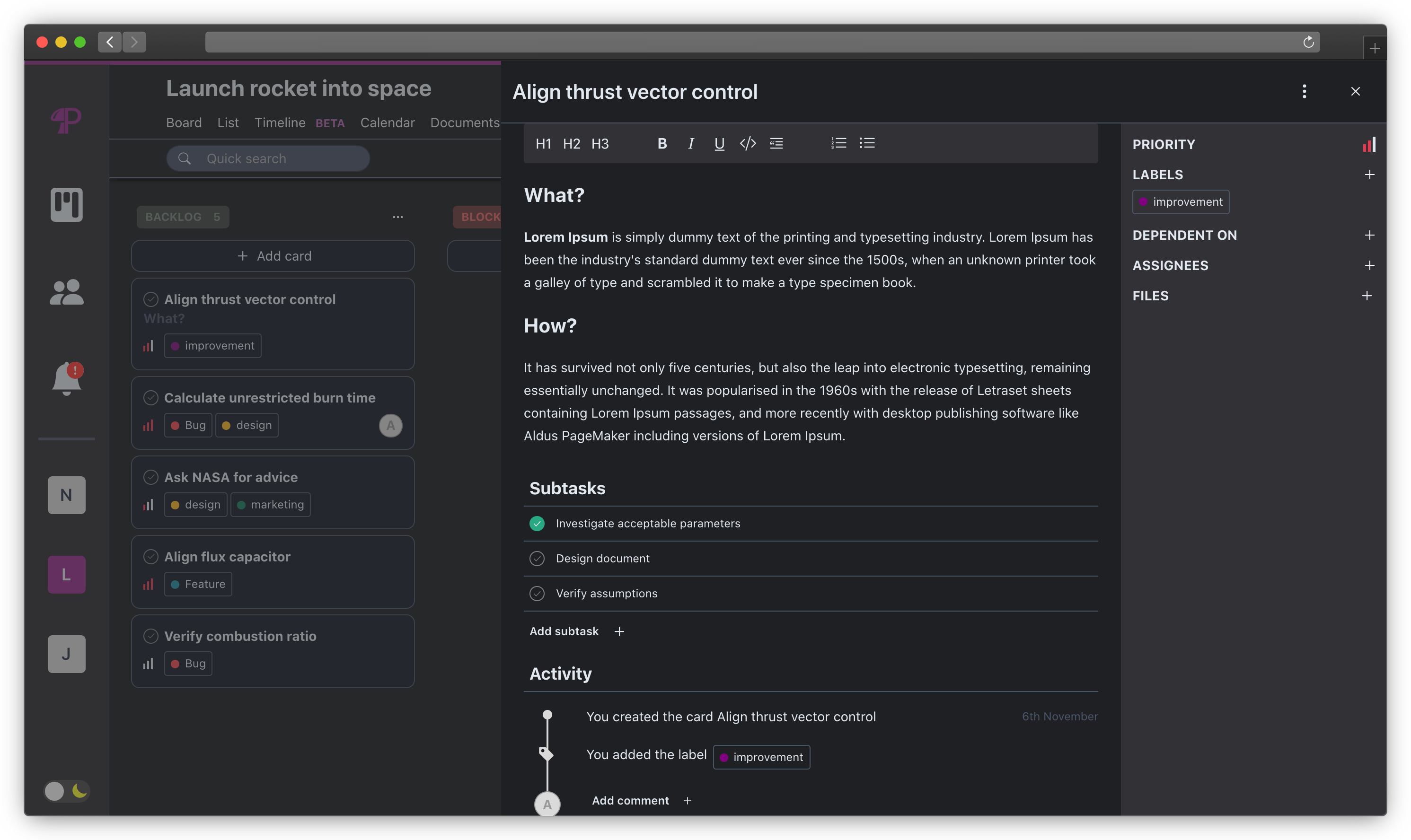Add a new label with plus

(1369, 175)
